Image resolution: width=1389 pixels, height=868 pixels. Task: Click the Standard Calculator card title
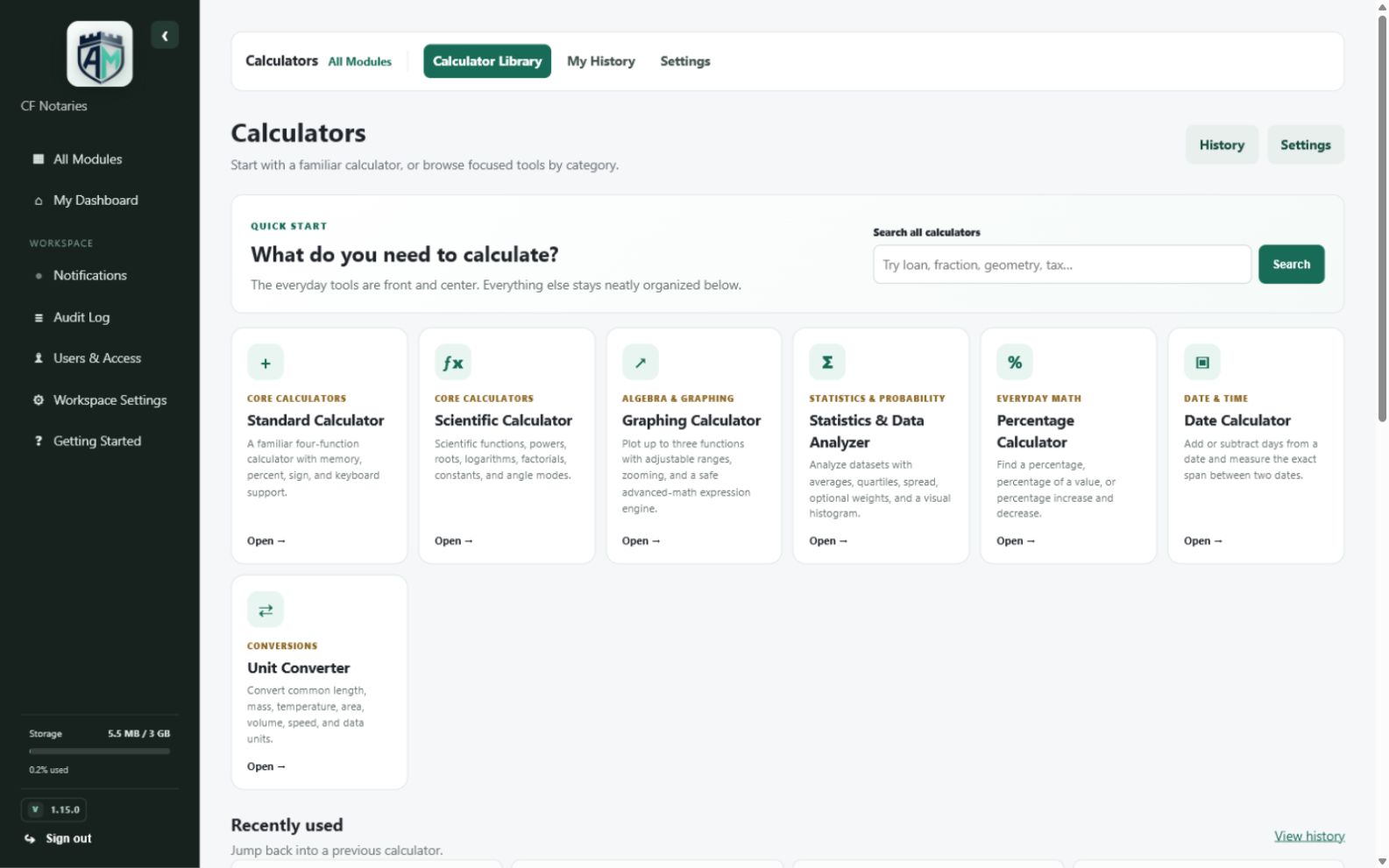pos(315,420)
